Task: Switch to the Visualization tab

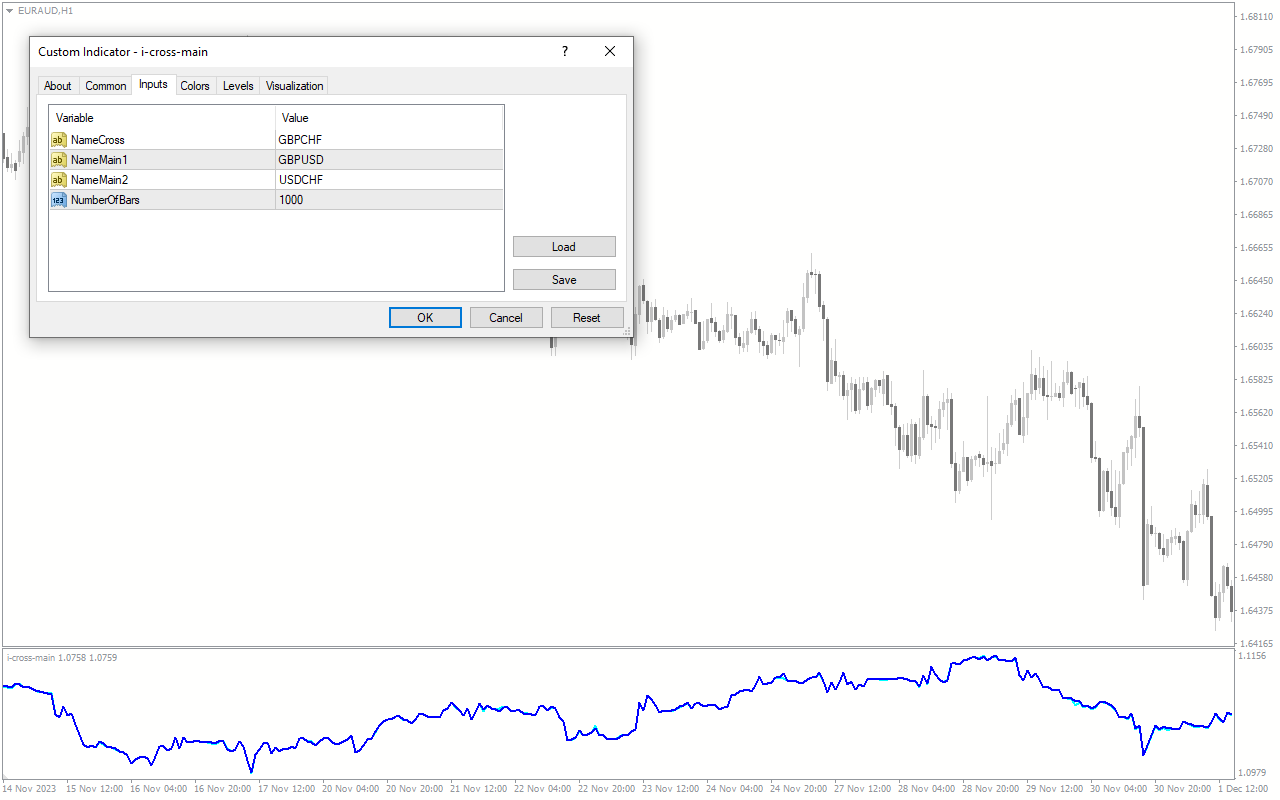Action: [x=295, y=86]
